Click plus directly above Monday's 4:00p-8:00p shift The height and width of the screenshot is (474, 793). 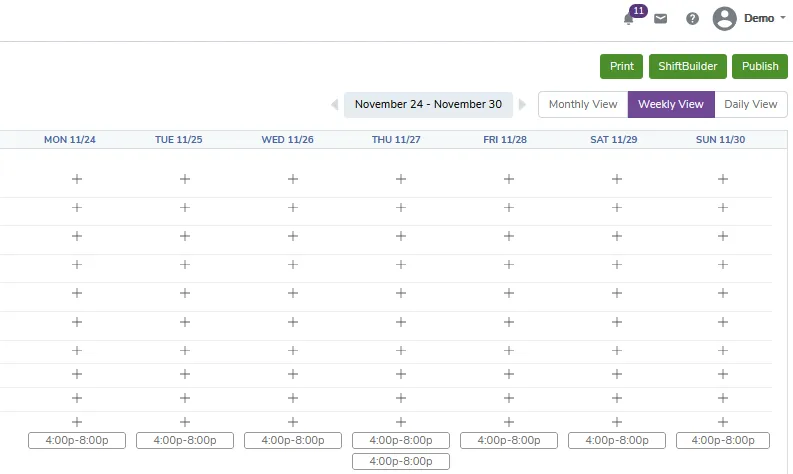pos(77,422)
